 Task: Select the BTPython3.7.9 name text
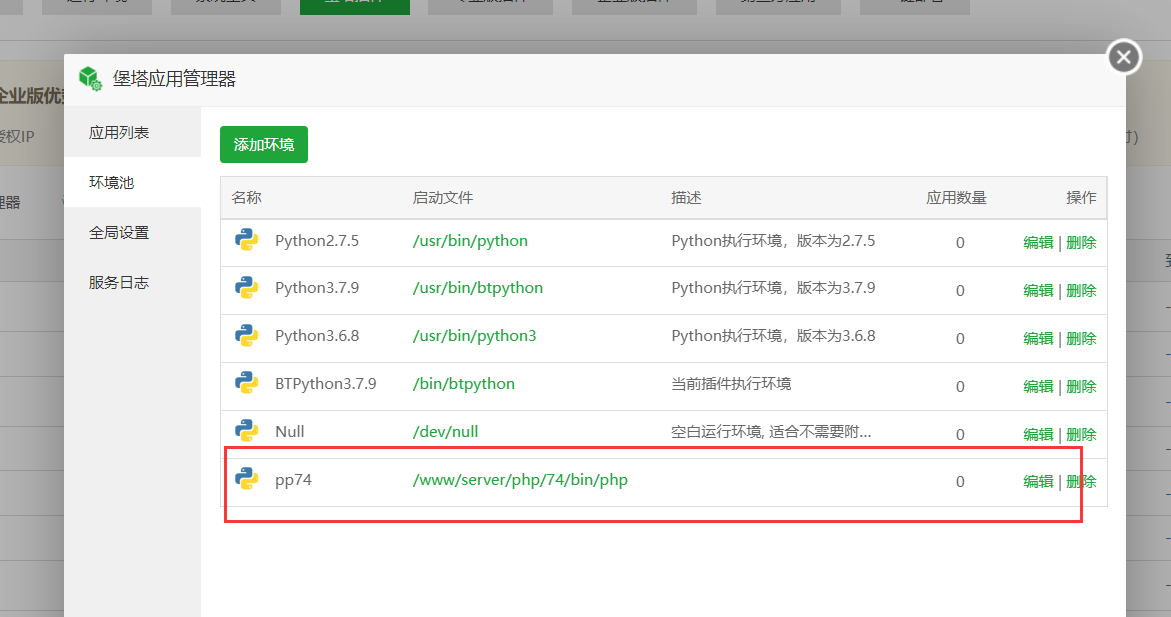[x=326, y=383]
